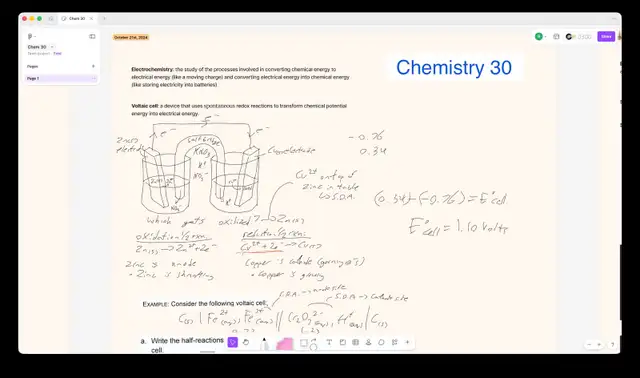Expand the Chem 30 file name dropdown
This screenshot has width=640, height=378.
click(x=52, y=47)
